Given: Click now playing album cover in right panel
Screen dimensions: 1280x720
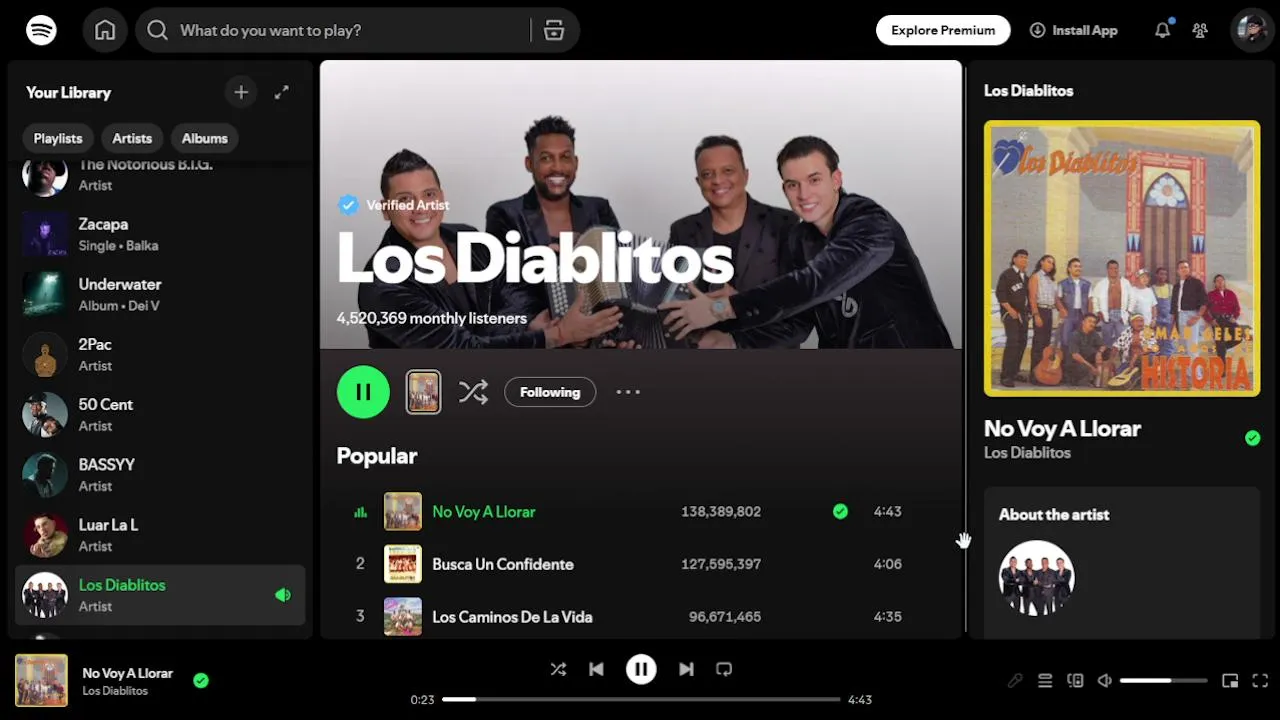Looking at the screenshot, I should point(1122,258).
